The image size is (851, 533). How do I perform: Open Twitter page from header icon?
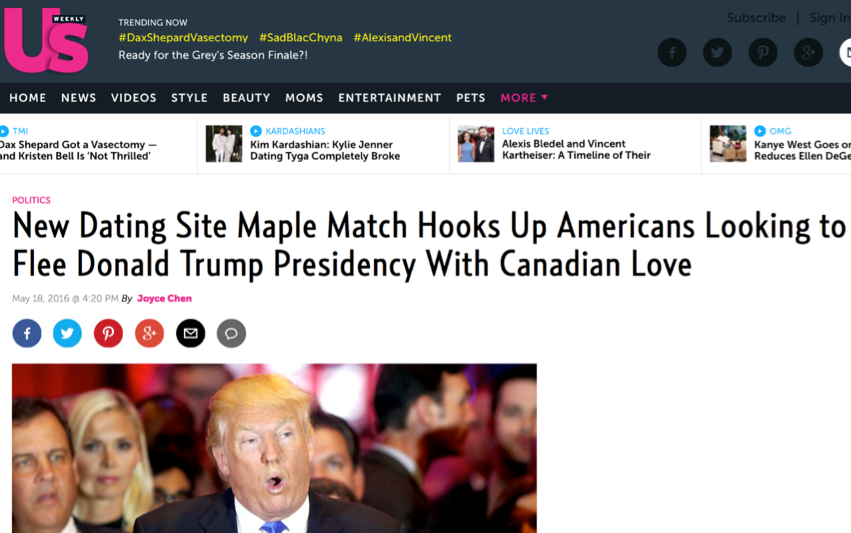(x=717, y=53)
